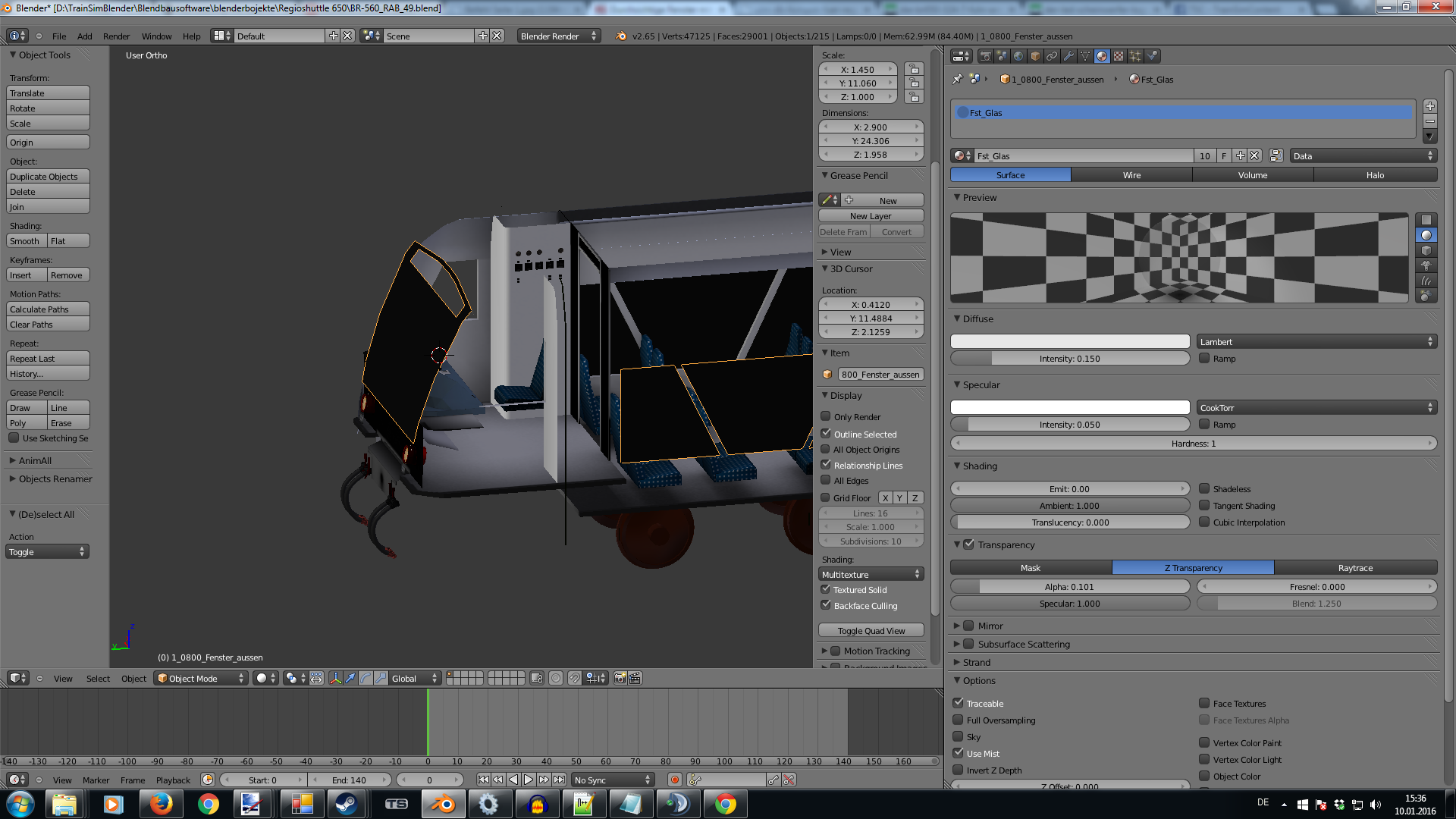The height and width of the screenshot is (819, 1456).
Task: Launch Steam from the Windows taskbar
Action: tap(348, 804)
